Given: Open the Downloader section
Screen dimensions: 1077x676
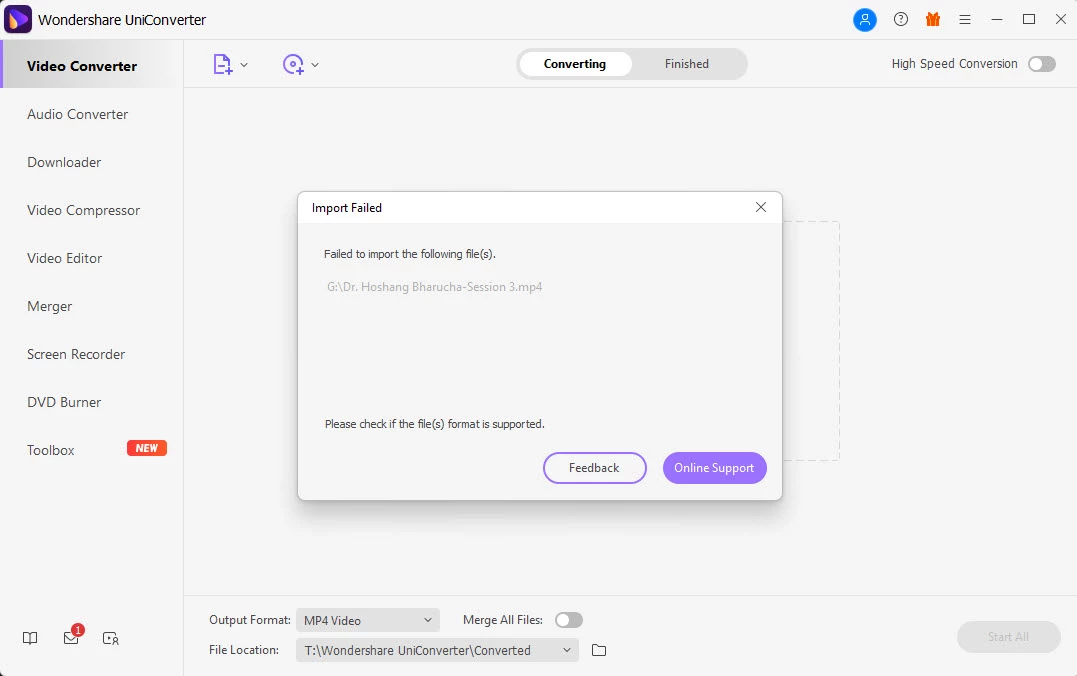Looking at the screenshot, I should 64,162.
